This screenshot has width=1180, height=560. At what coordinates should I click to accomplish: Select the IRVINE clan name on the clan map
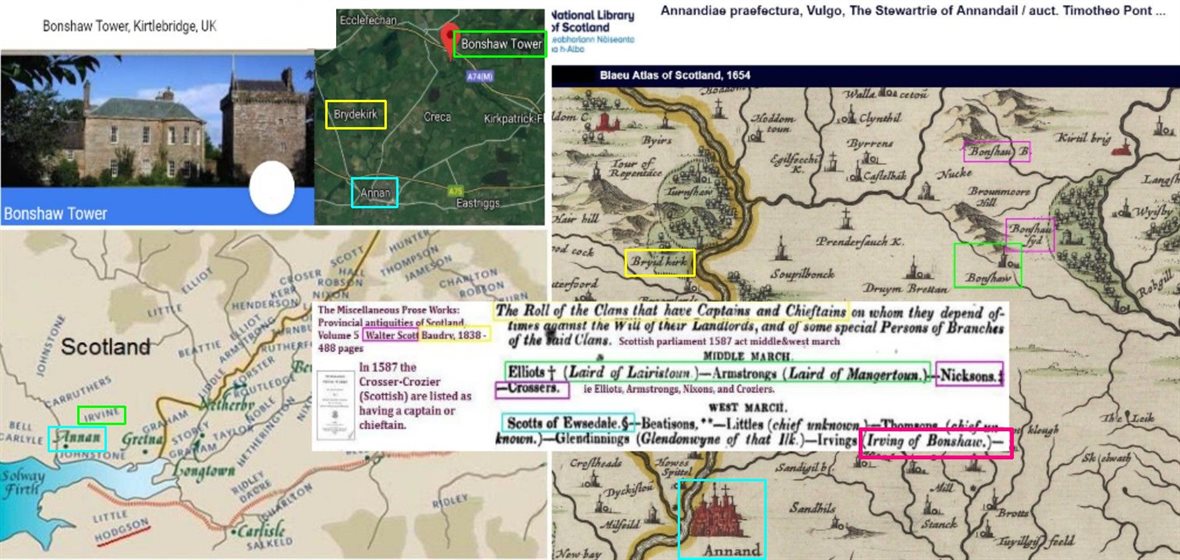click(x=102, y=414)
